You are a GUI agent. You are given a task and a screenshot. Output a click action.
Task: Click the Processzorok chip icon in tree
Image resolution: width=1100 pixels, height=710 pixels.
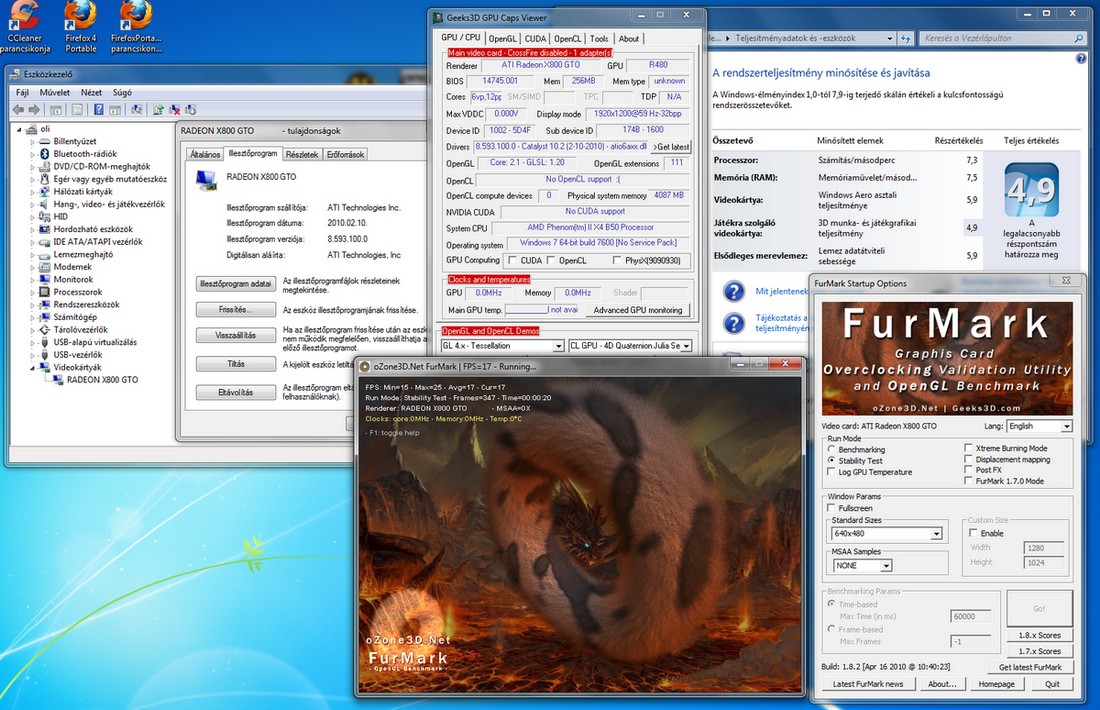tap(45, 292)
